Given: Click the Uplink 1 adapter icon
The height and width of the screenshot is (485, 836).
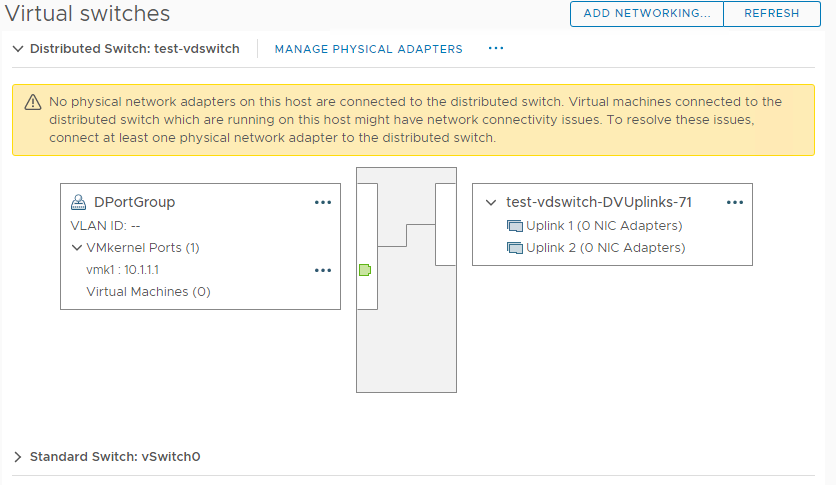Looking at the screenshot, I should [515, 226].
